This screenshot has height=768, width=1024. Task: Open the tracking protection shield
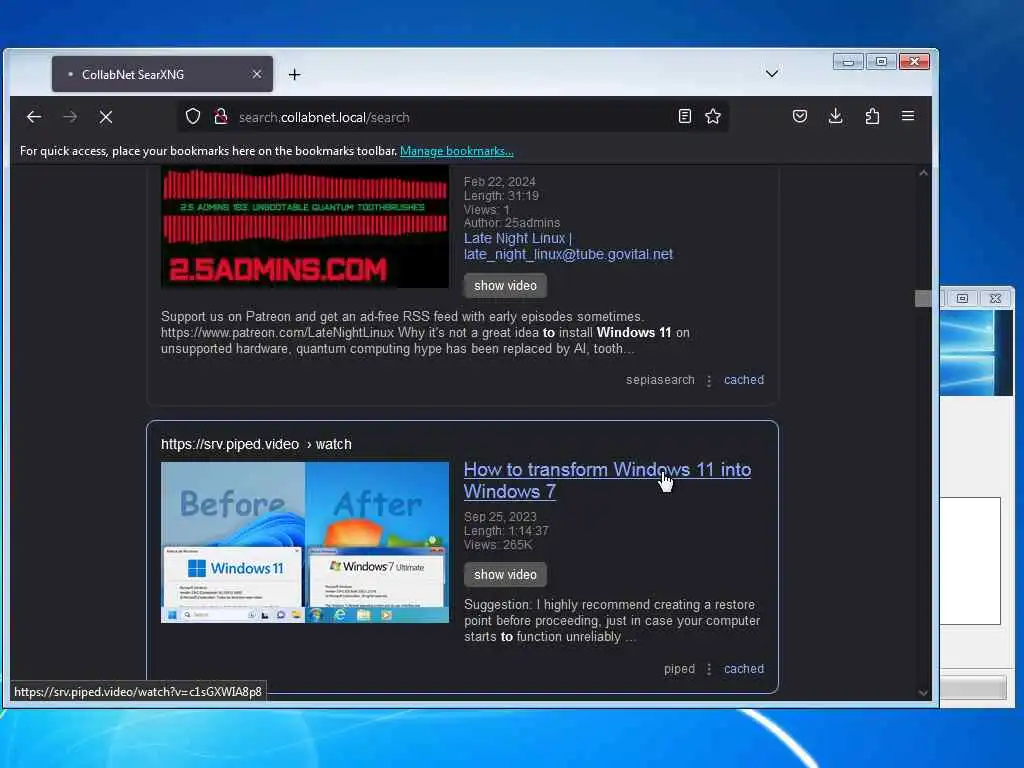tap(193, 117)
